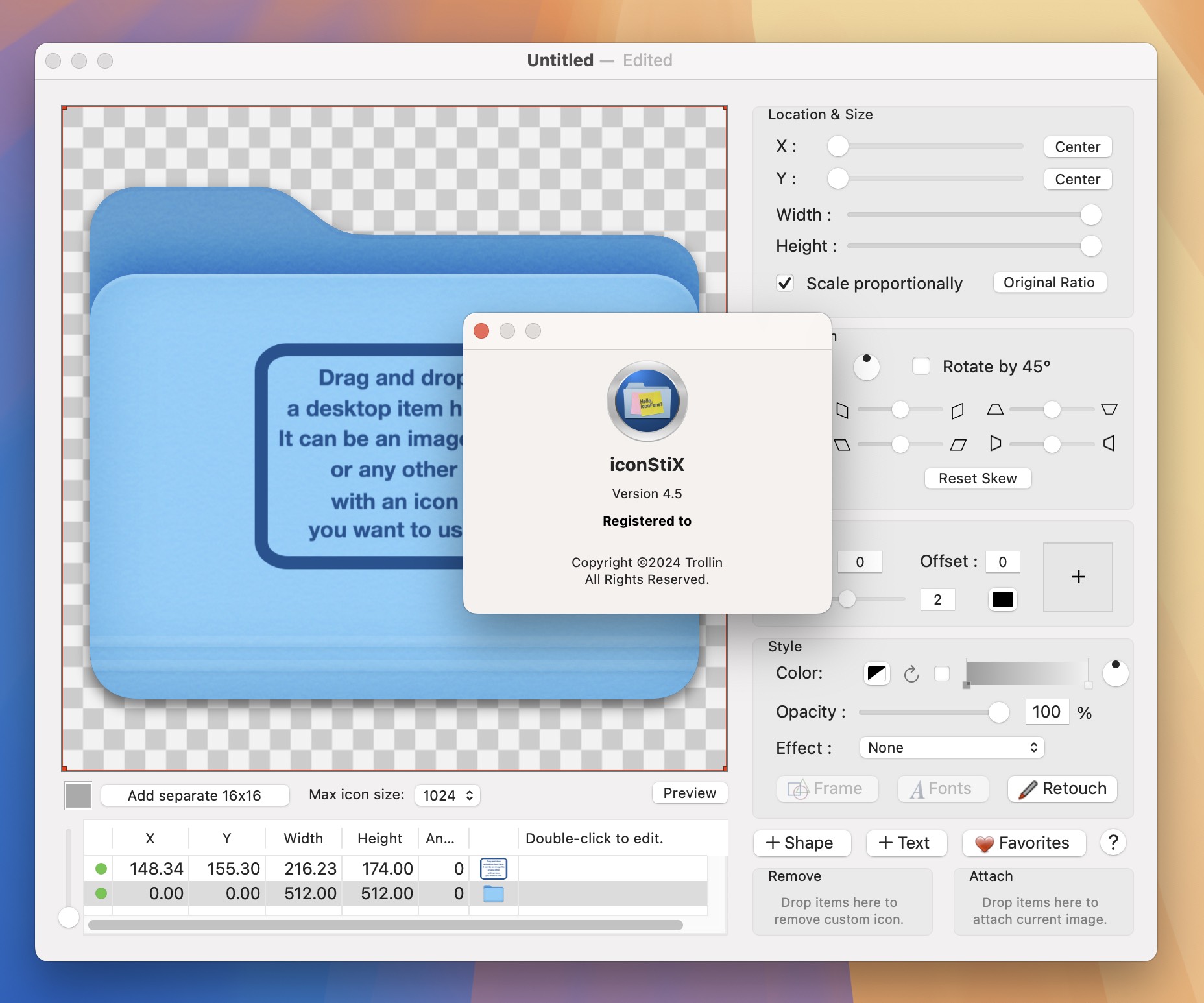Click the cell showing 216.23

click(304, 869)
